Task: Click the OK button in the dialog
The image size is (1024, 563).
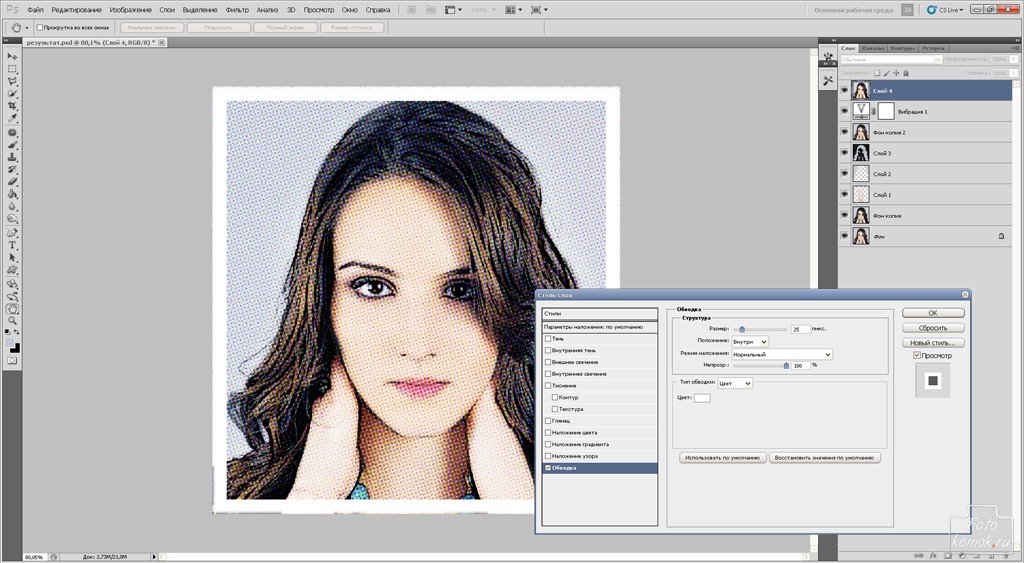Action: pyautogui.click(x=932, y=313)
